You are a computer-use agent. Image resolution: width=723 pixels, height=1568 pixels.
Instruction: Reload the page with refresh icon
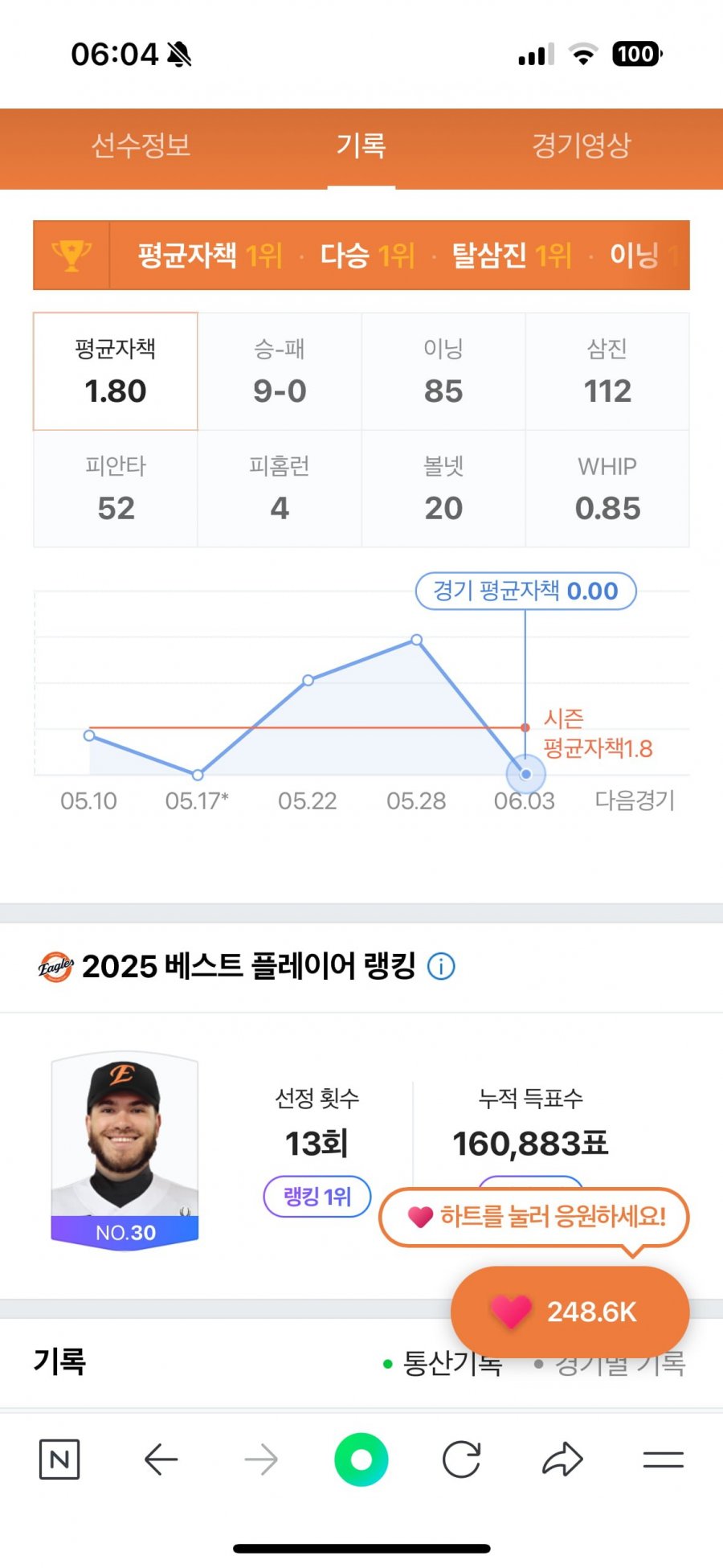tap(462, 1460)
